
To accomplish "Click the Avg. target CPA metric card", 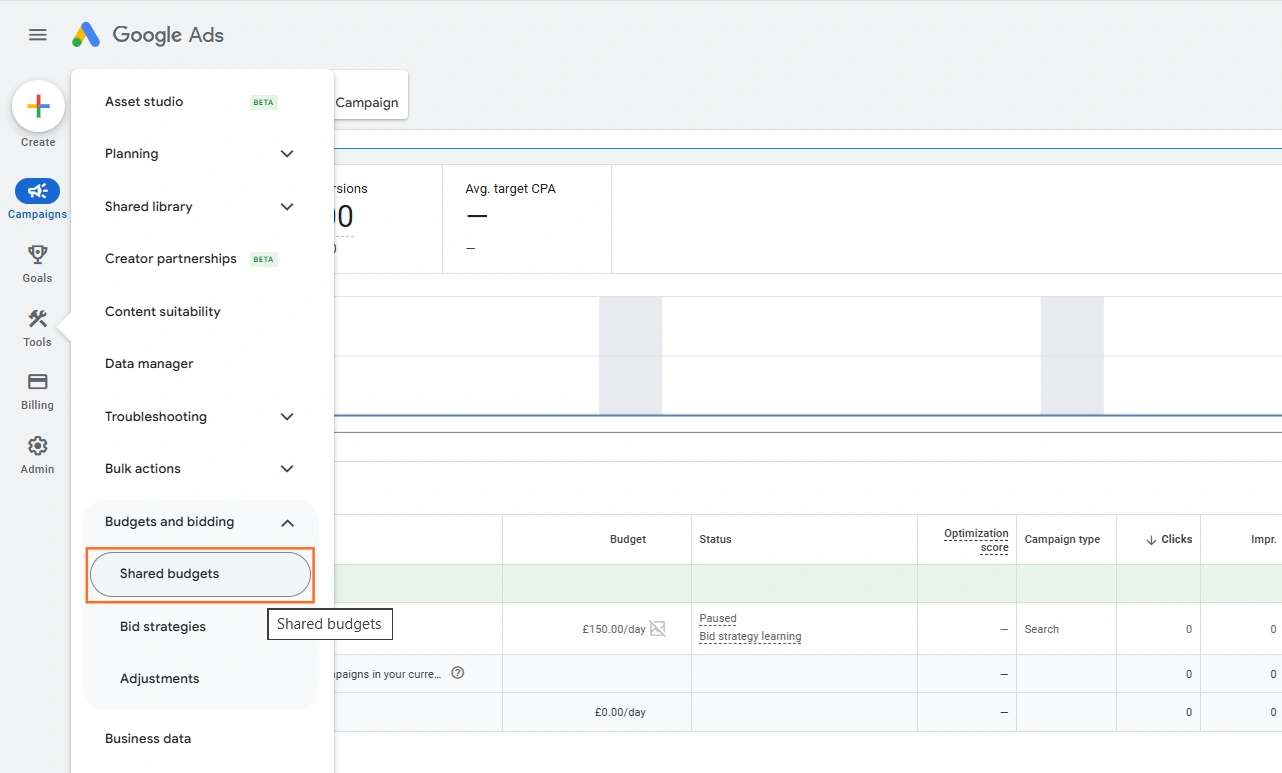I will [x=527, y=219].
